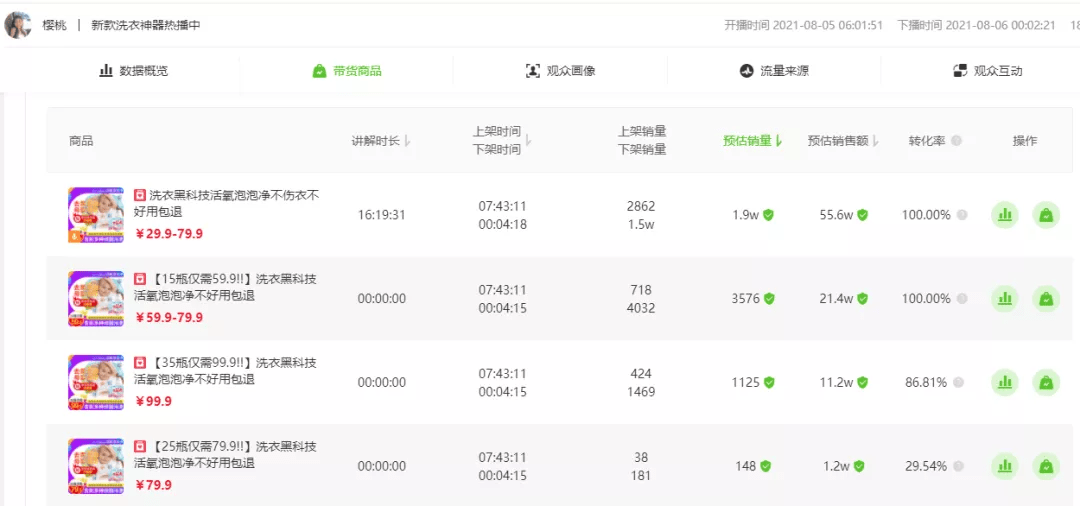Open the 流量来源 tab
Image resolution: width=1080 pixels, height=506 pixels.
(774, 71)
